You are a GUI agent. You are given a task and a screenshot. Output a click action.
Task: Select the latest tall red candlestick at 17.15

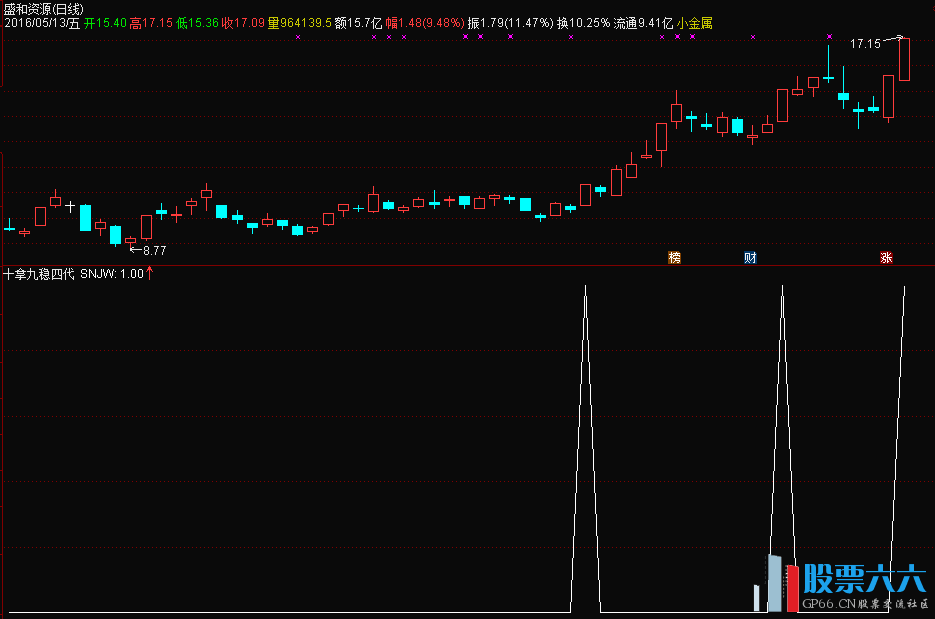coord(904,60)
